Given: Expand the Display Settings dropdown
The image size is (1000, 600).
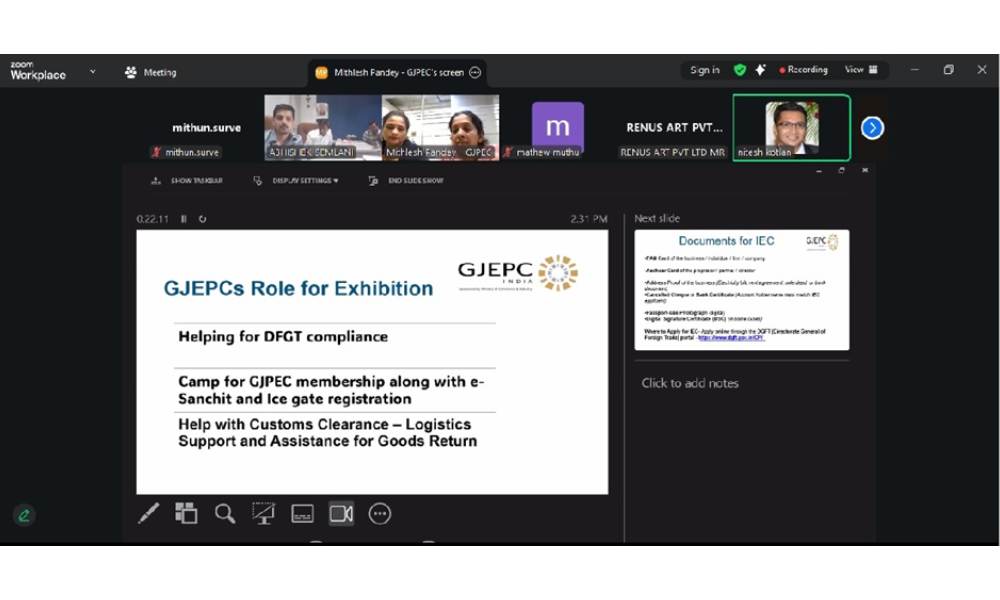Looking at the screenshot, I should 296,181.
